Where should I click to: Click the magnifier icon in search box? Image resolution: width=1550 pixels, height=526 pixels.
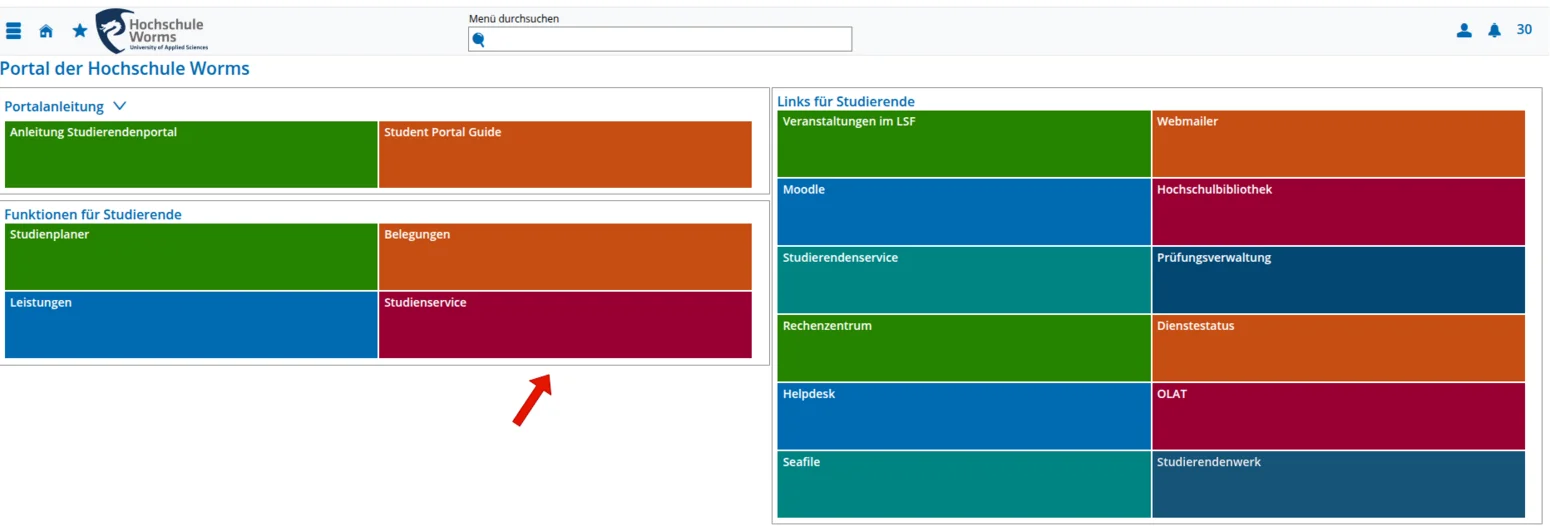(478, 40)
